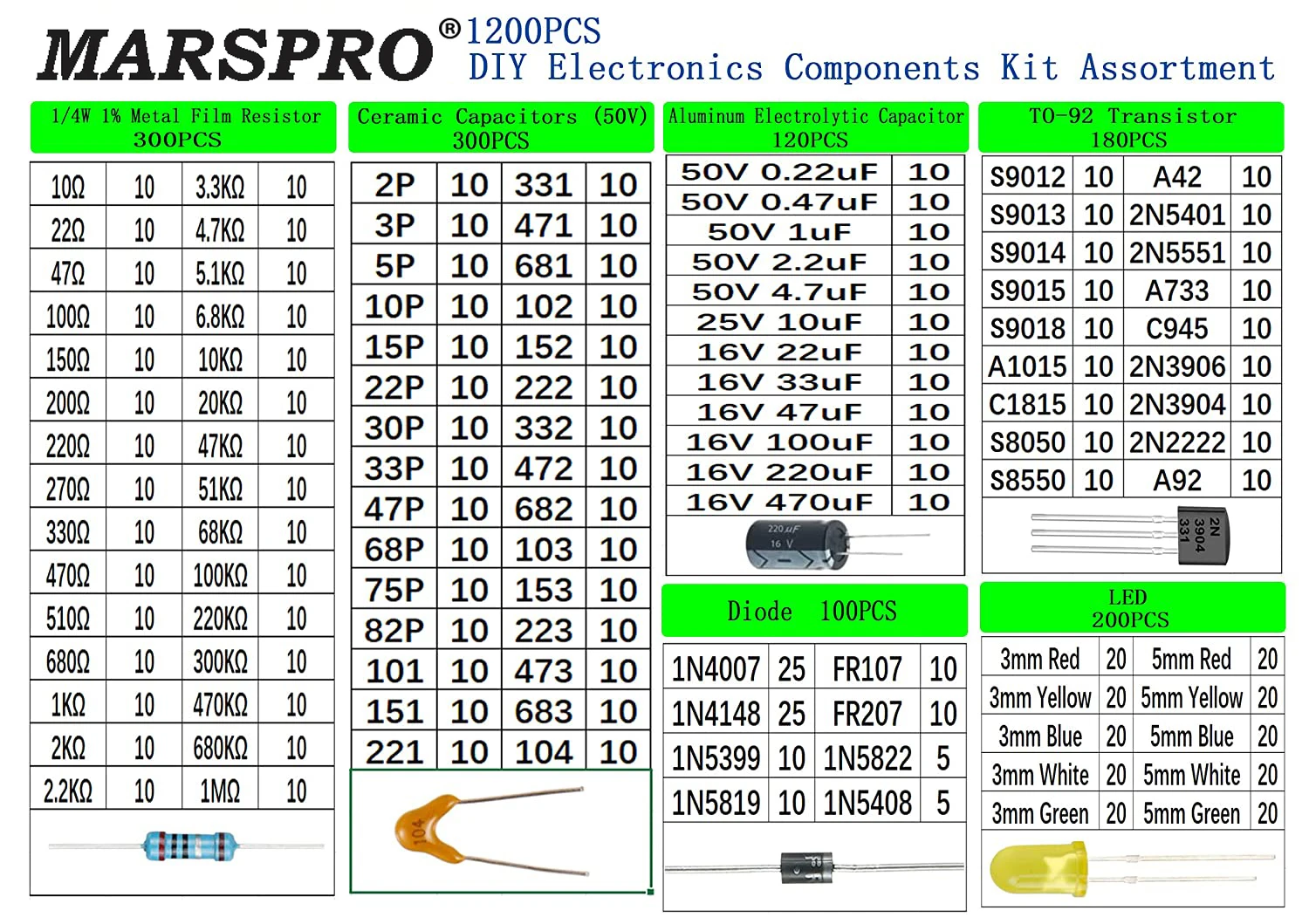Click the "TO-92 Transistor" green header
This screenshot has height=924, width=1309.
point(1131,127)
